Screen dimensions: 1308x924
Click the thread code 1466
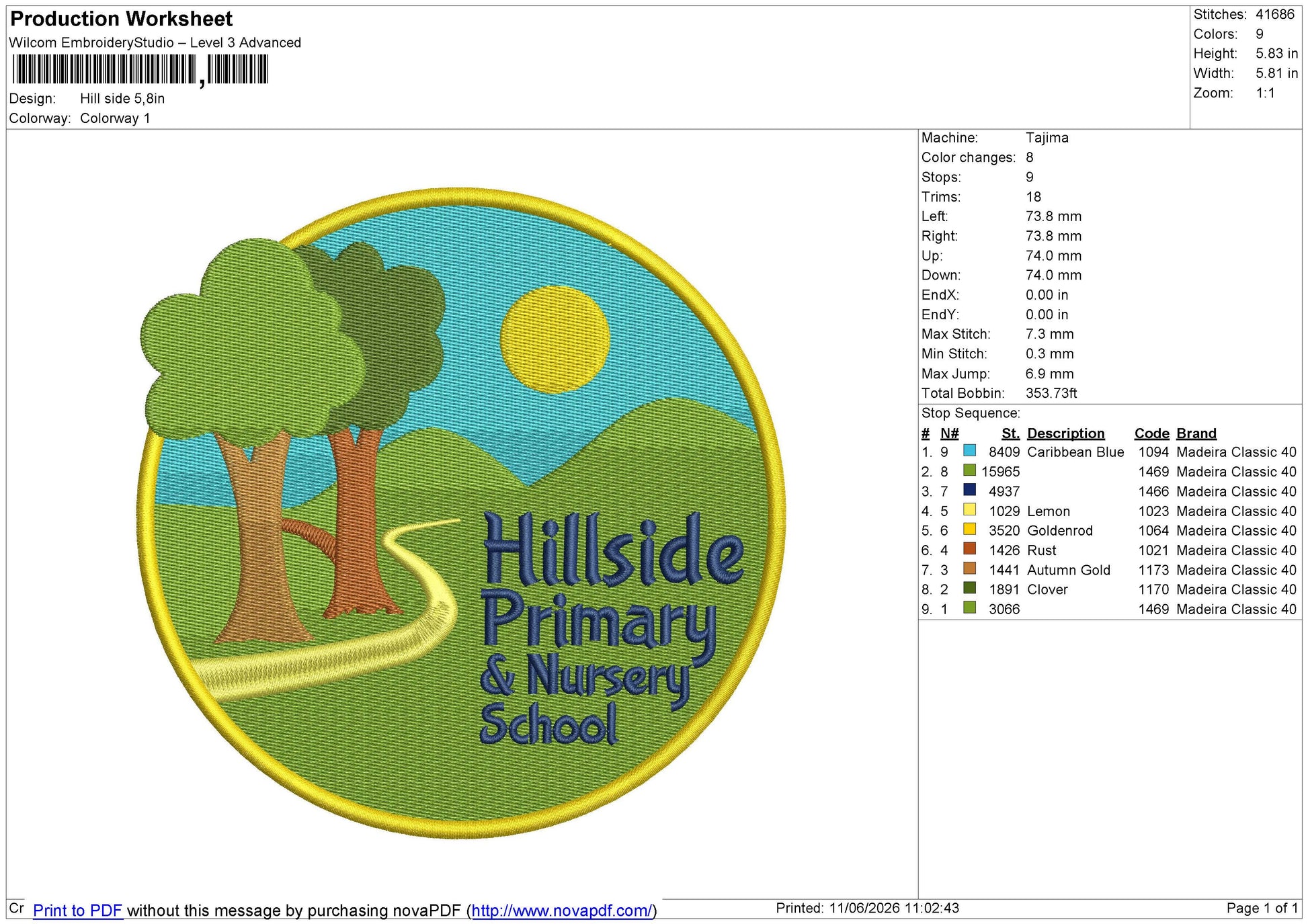coord(1153,491)
